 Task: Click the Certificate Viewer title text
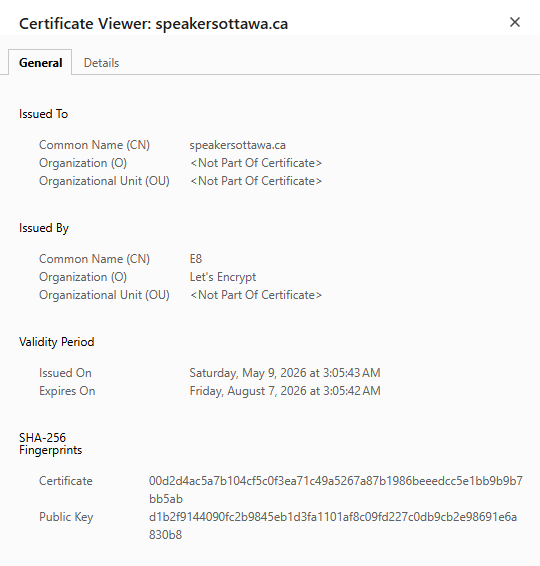[153, 24]
